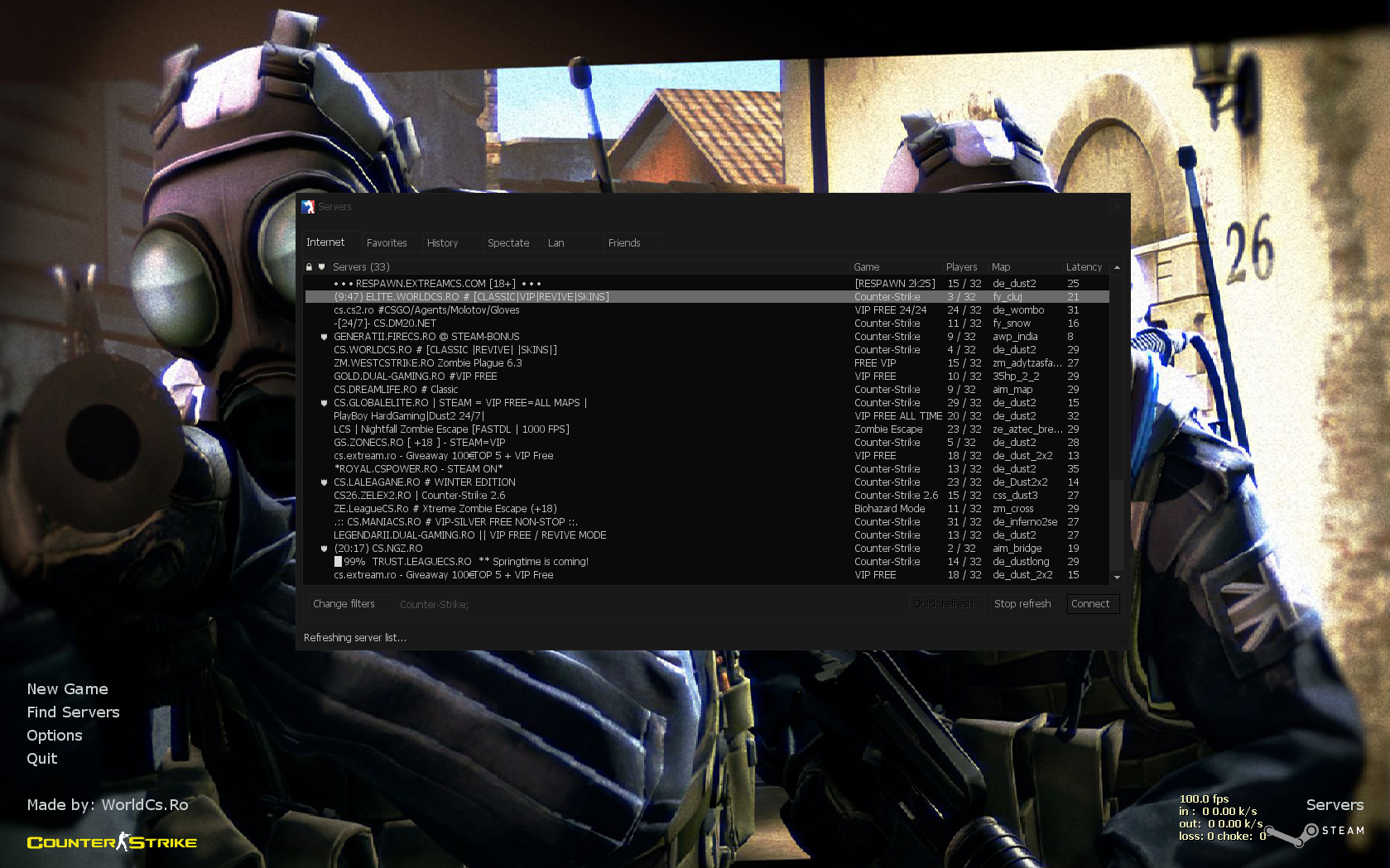Viewport: 1390px width, 868px height.
Task: Click shield icon on GENERATII.FIRECS.RO row
Action: click(x=325, y=337)
